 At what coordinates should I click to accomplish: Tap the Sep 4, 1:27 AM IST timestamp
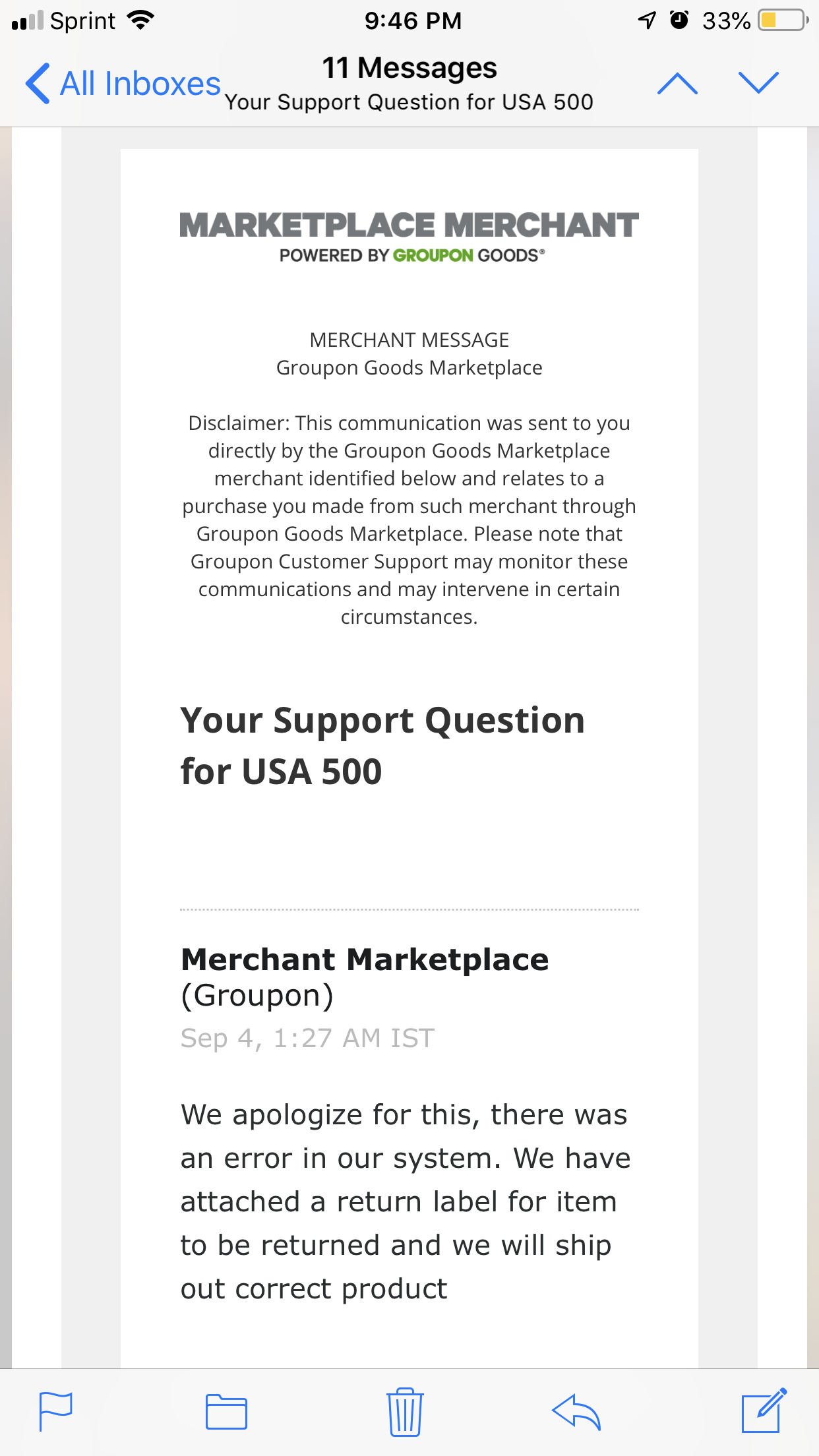click(307, 1037)
